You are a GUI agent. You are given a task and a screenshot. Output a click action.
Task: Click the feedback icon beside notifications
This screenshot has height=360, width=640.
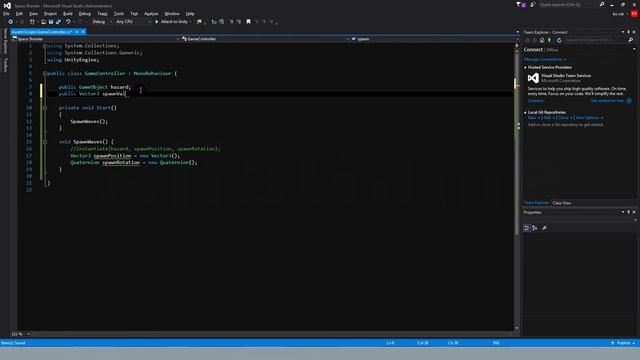pos(533,4)
